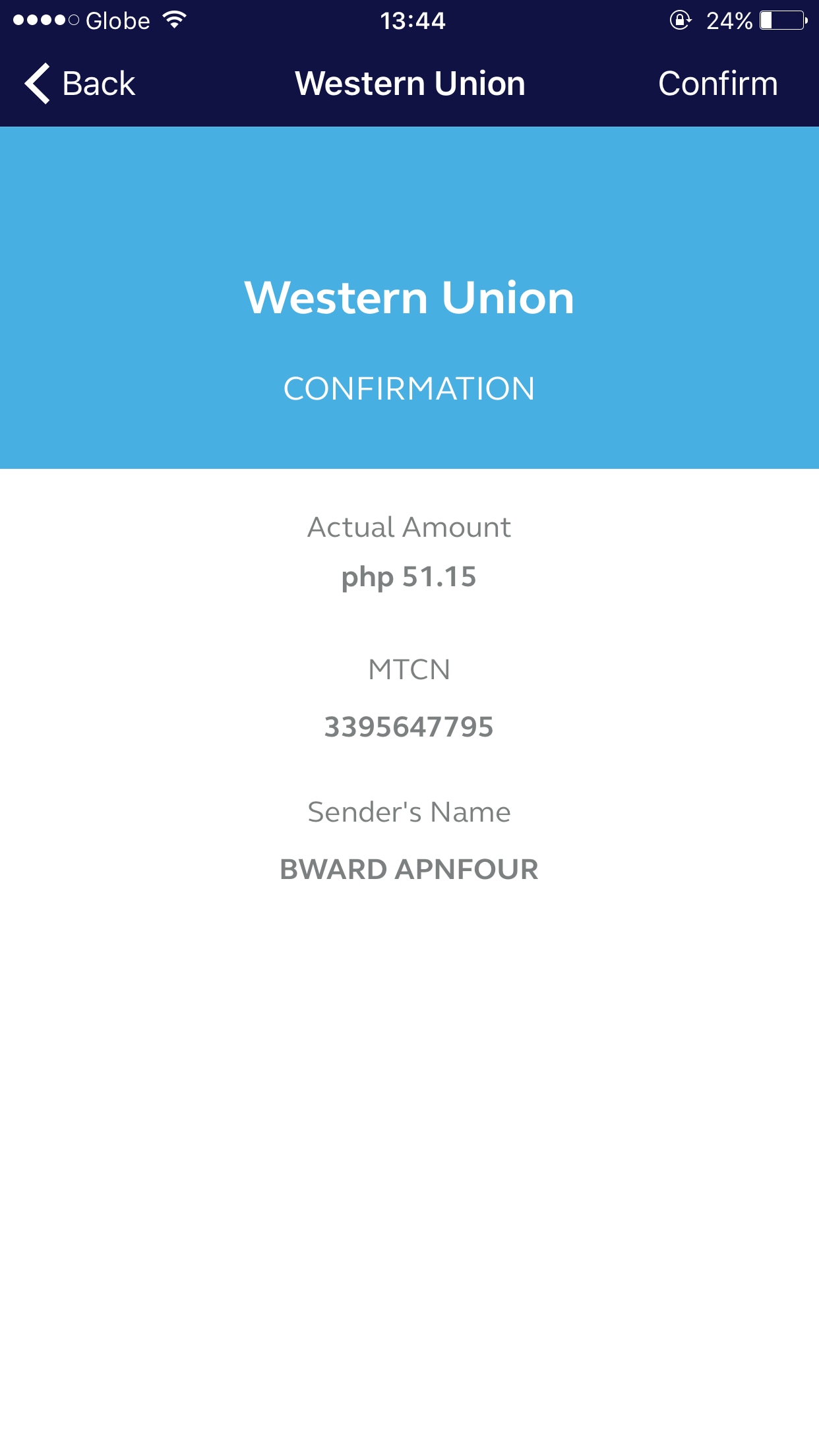819x1456 pixels.
Task: Tap the Wi-Fi signal icon
Action: pyautogui.click(x=175, y=20)
